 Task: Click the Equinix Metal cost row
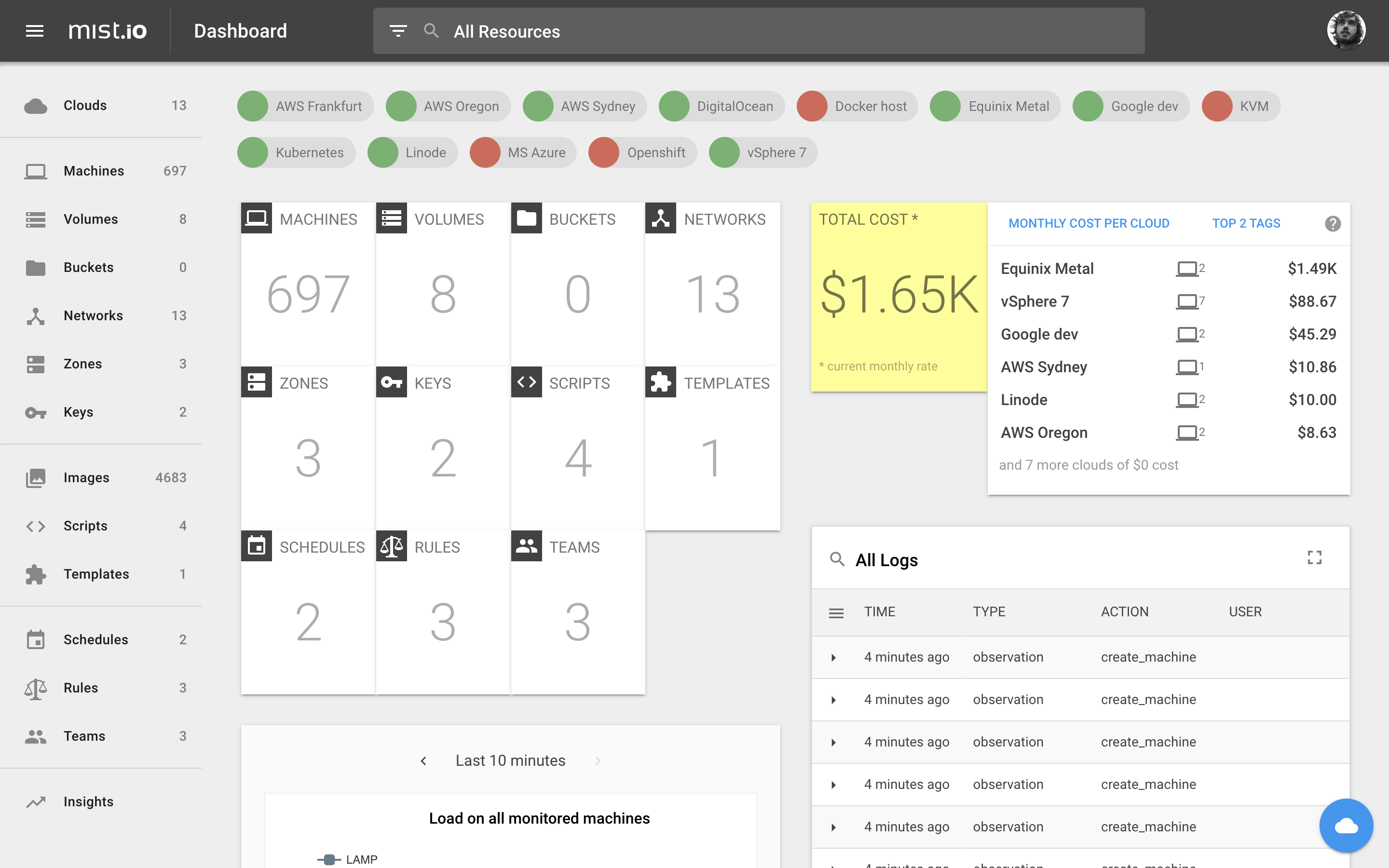point(1169,269)
